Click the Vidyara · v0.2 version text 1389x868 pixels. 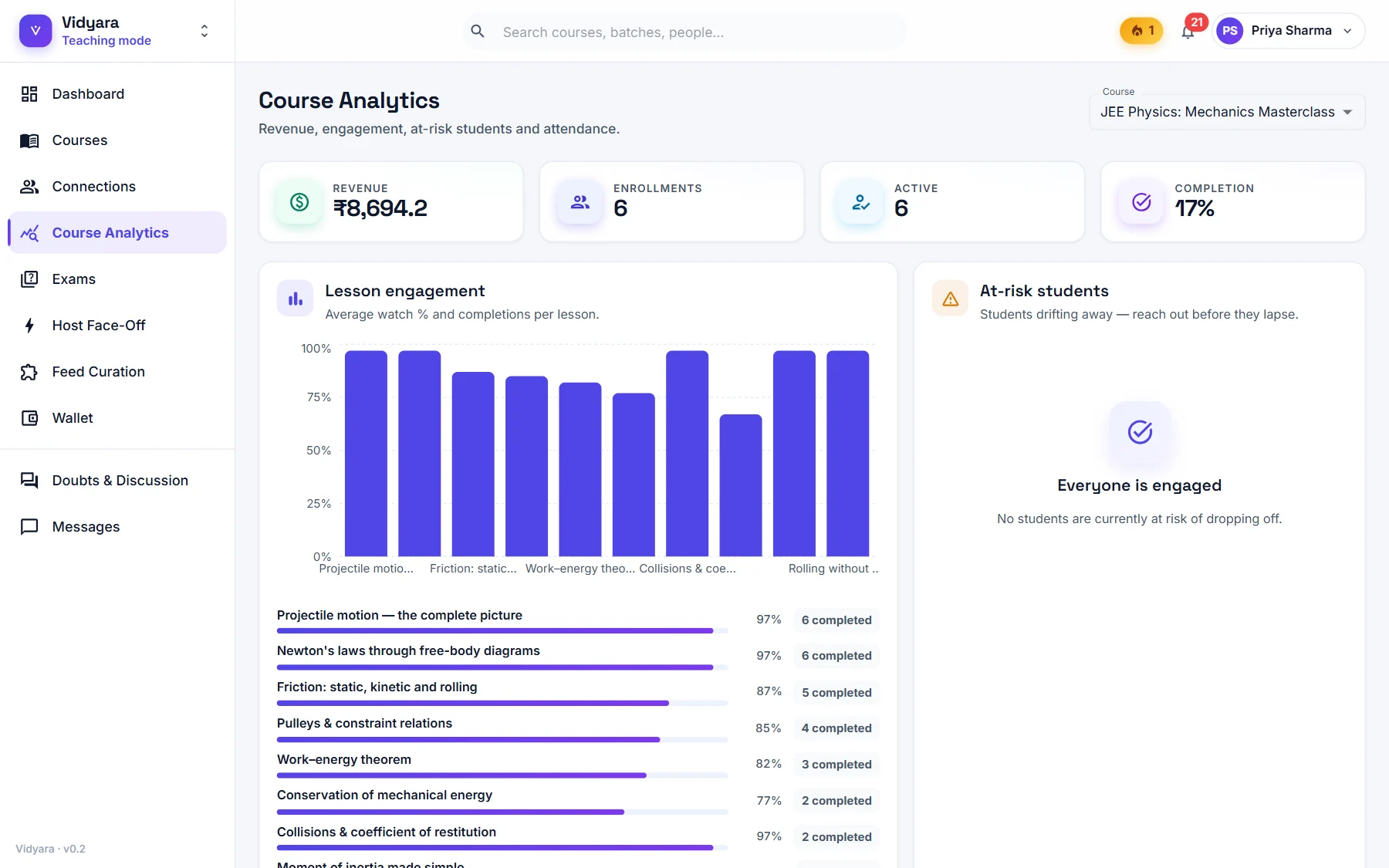click(51, 849)
